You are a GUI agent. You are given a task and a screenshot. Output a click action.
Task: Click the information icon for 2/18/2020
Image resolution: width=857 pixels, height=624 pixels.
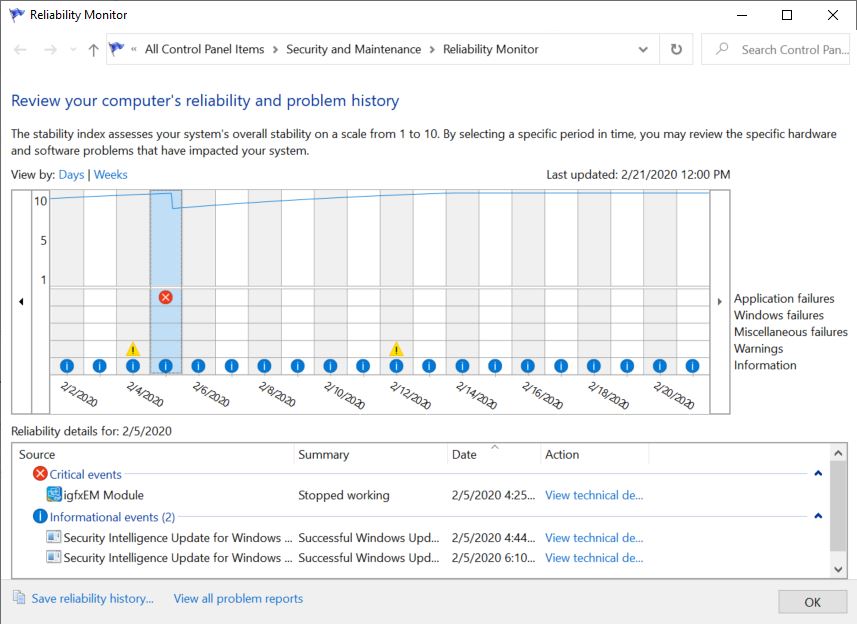pyautogui.click(x=594, y=366)
